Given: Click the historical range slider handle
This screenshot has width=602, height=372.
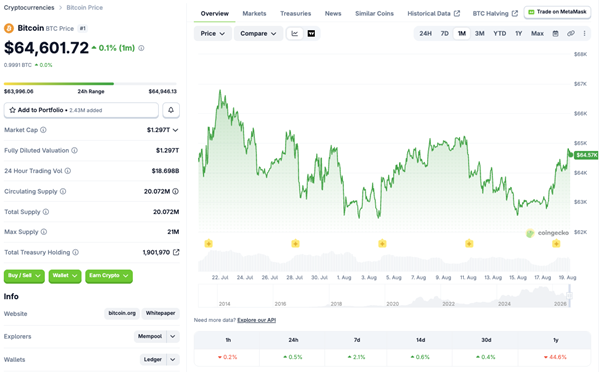Looking at the screenshot, I should coord(569,296).
